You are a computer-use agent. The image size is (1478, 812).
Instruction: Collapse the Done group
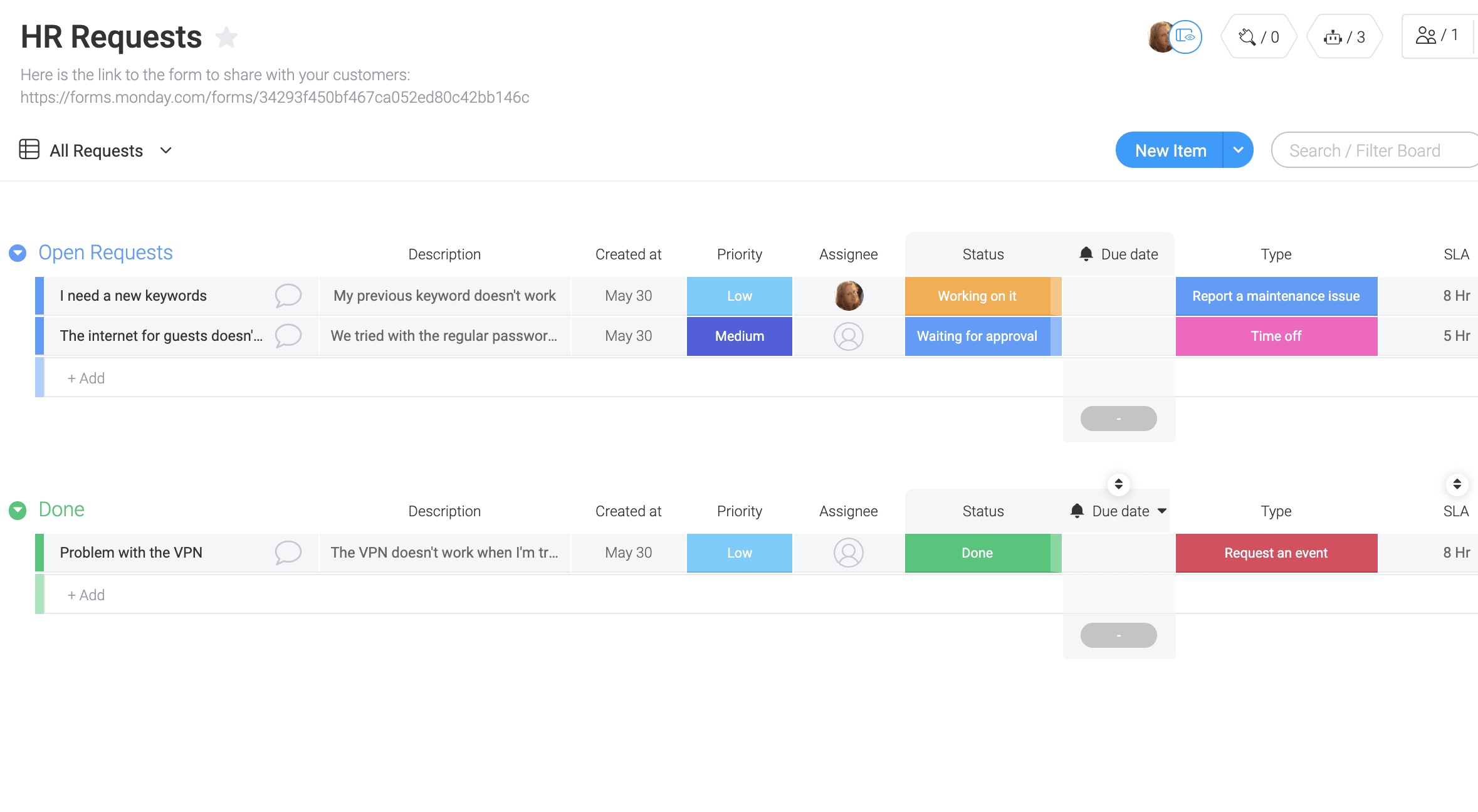tap(17, 509)
